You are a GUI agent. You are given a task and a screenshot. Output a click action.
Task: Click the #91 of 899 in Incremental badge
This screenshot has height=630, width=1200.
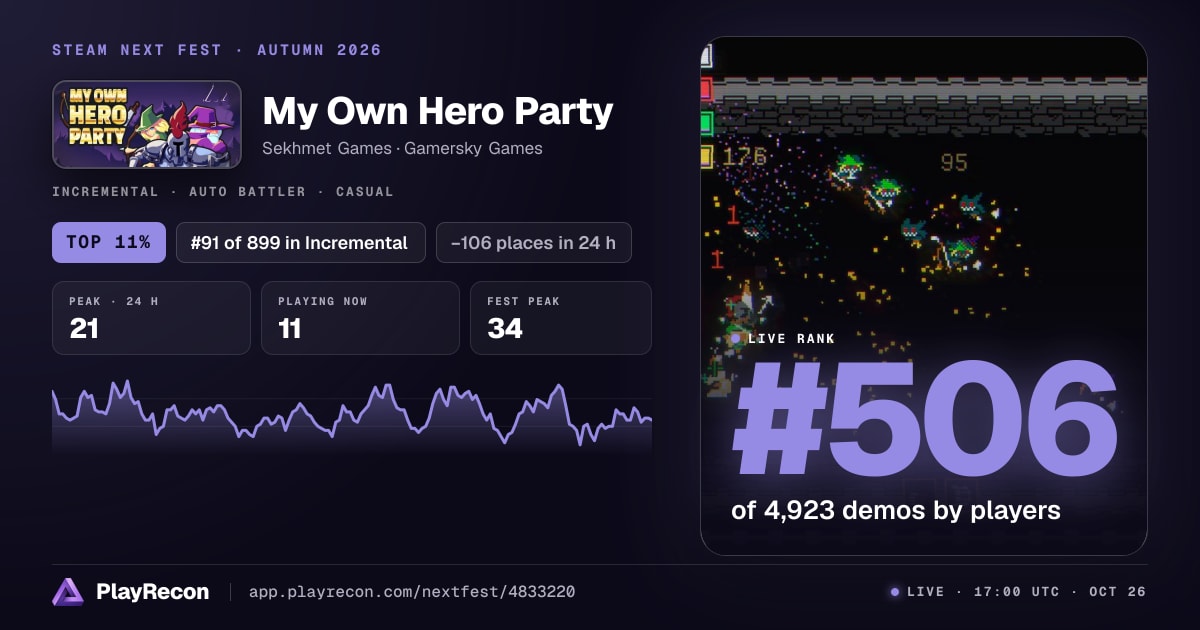[301, 242]
